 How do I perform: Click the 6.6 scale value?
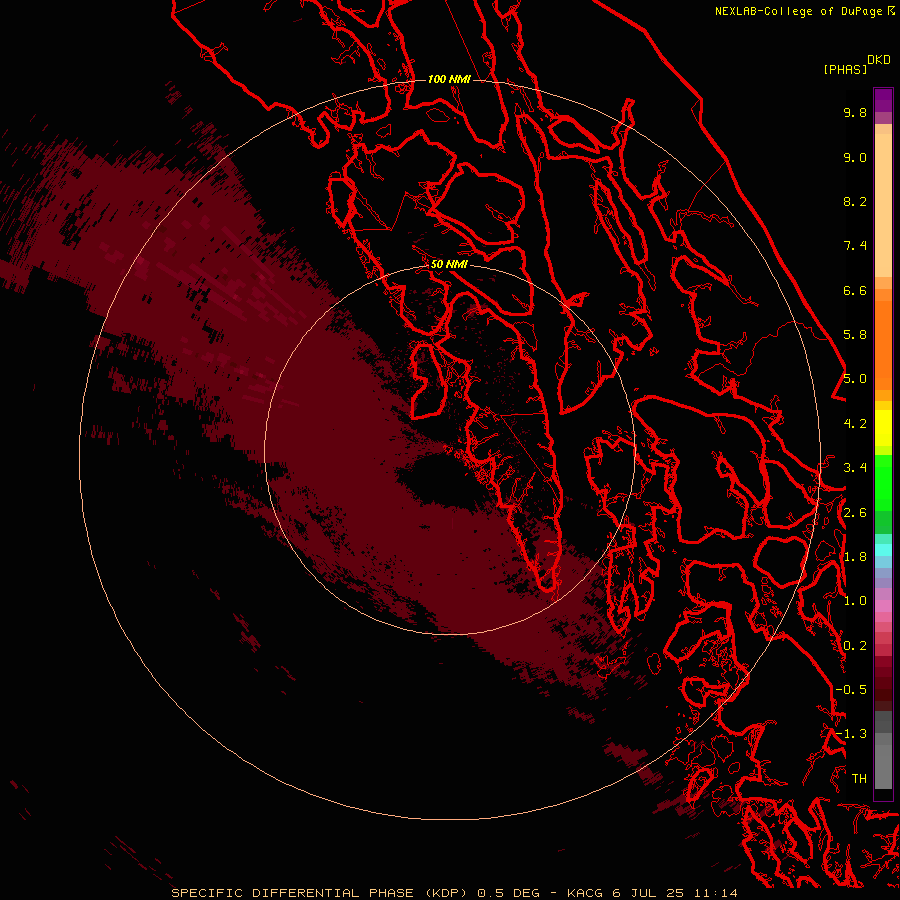point(855,290)
